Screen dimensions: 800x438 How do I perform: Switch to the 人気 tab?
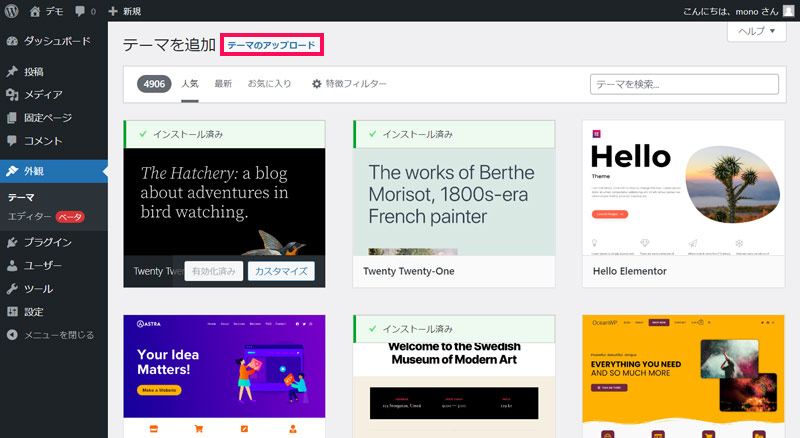click(x=190, y=84)
